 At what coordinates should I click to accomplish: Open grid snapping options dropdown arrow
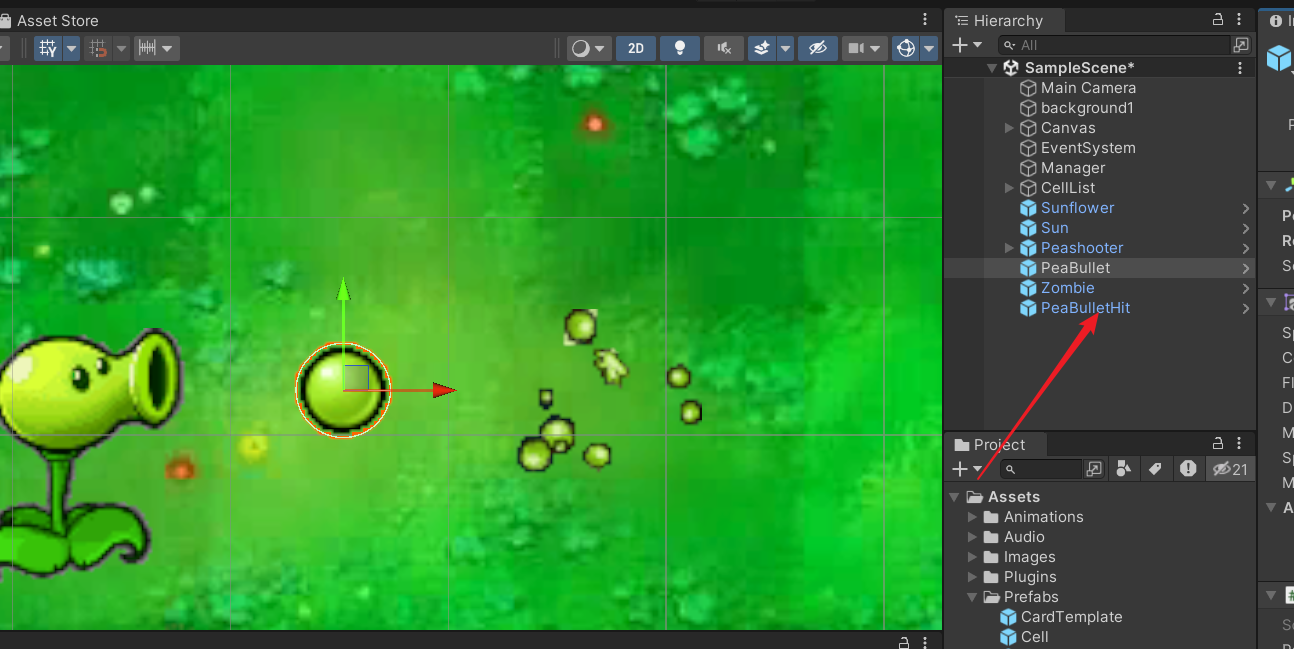point(71,48)
